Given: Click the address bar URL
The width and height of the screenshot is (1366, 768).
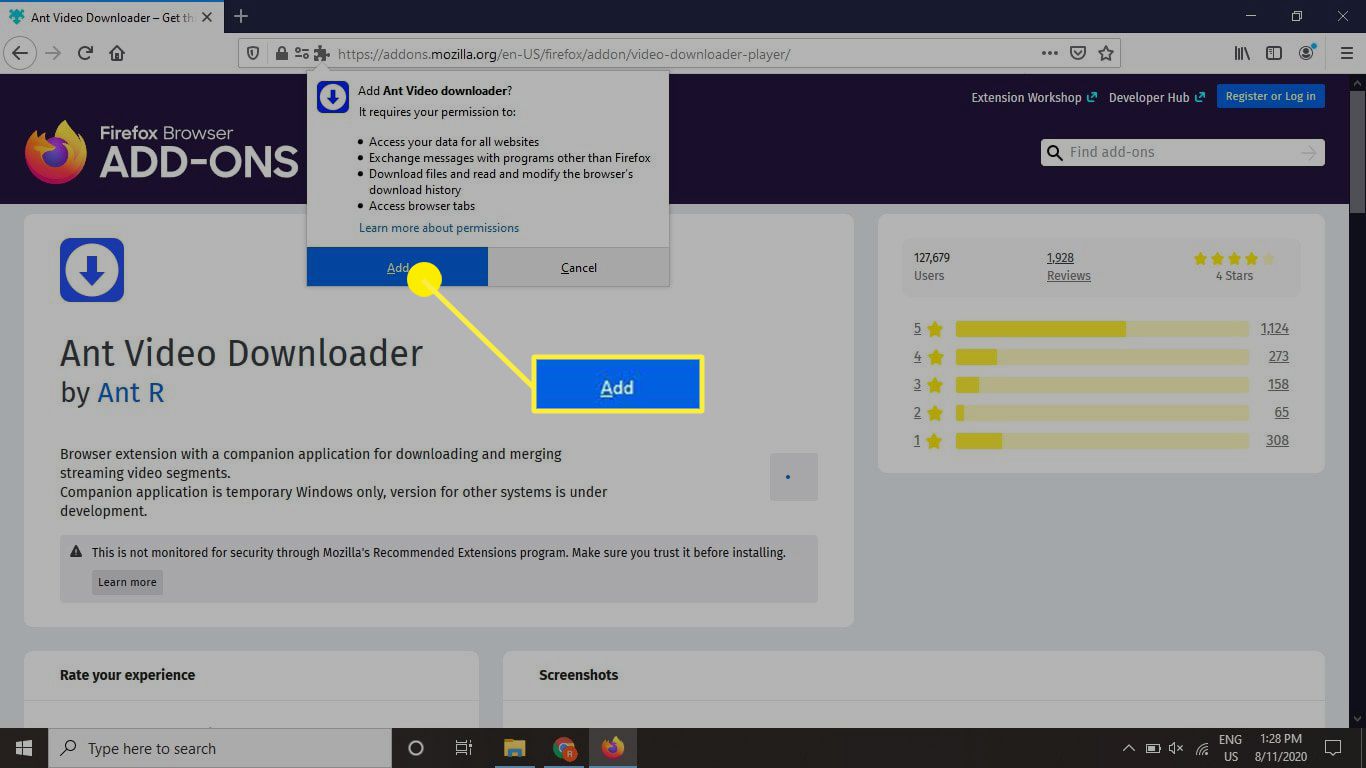Looking at the screenshot, I should [564, 54].
